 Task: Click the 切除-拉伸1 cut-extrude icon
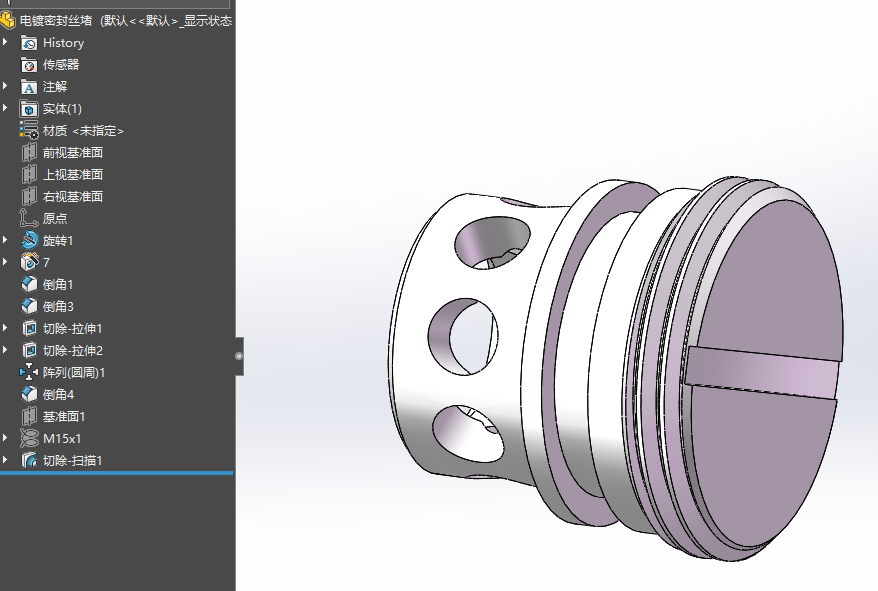click(29, 328)
